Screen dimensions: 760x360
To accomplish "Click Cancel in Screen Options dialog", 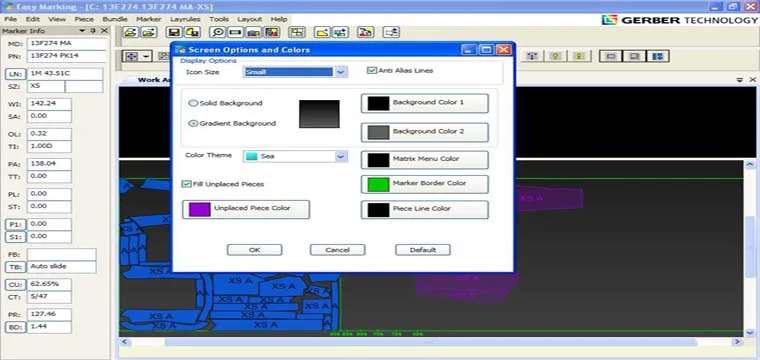I will coord(337,250).
